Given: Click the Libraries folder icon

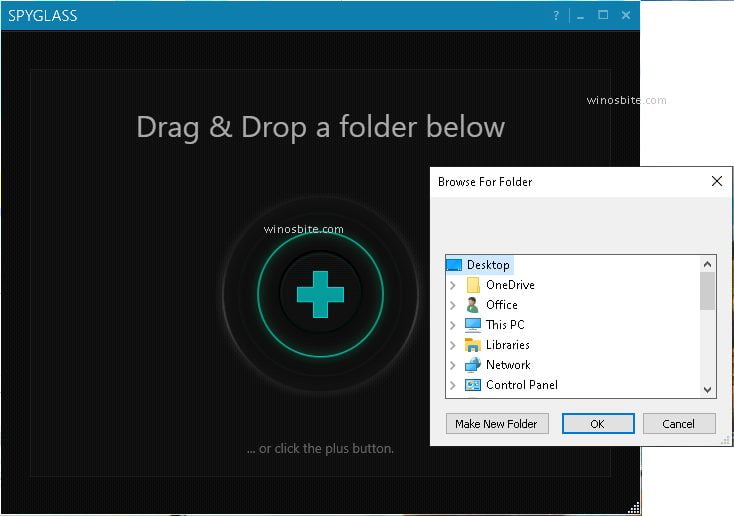Looking at the screenshot, I should (473, 345).
